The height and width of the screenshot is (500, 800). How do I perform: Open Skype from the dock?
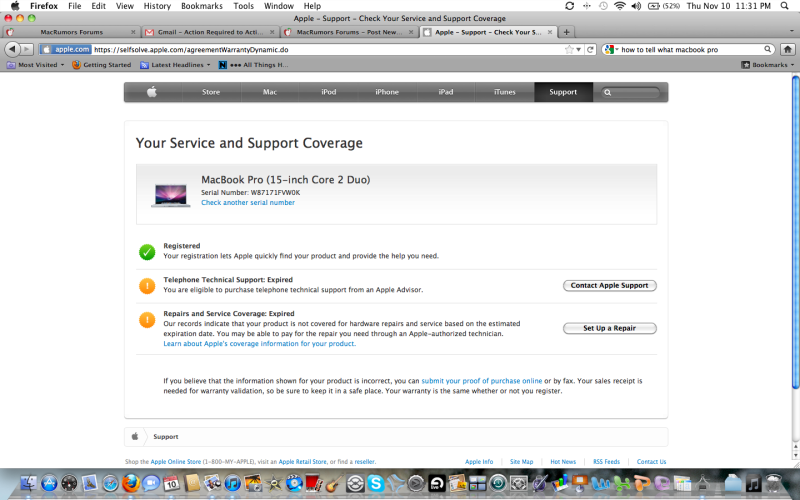(376, 483)
